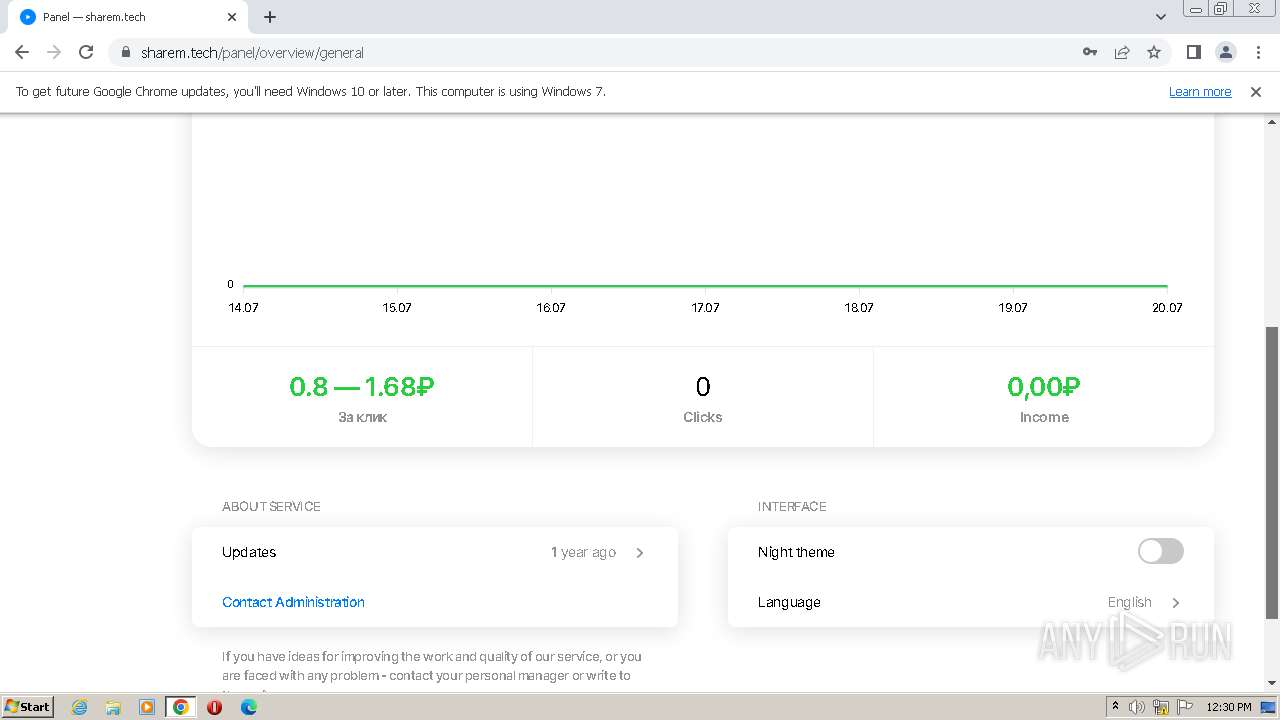This screenshot has width=1280, height=720.
Task: Select the 17.07 date on chart axis
Action: [x=705, y=308]
